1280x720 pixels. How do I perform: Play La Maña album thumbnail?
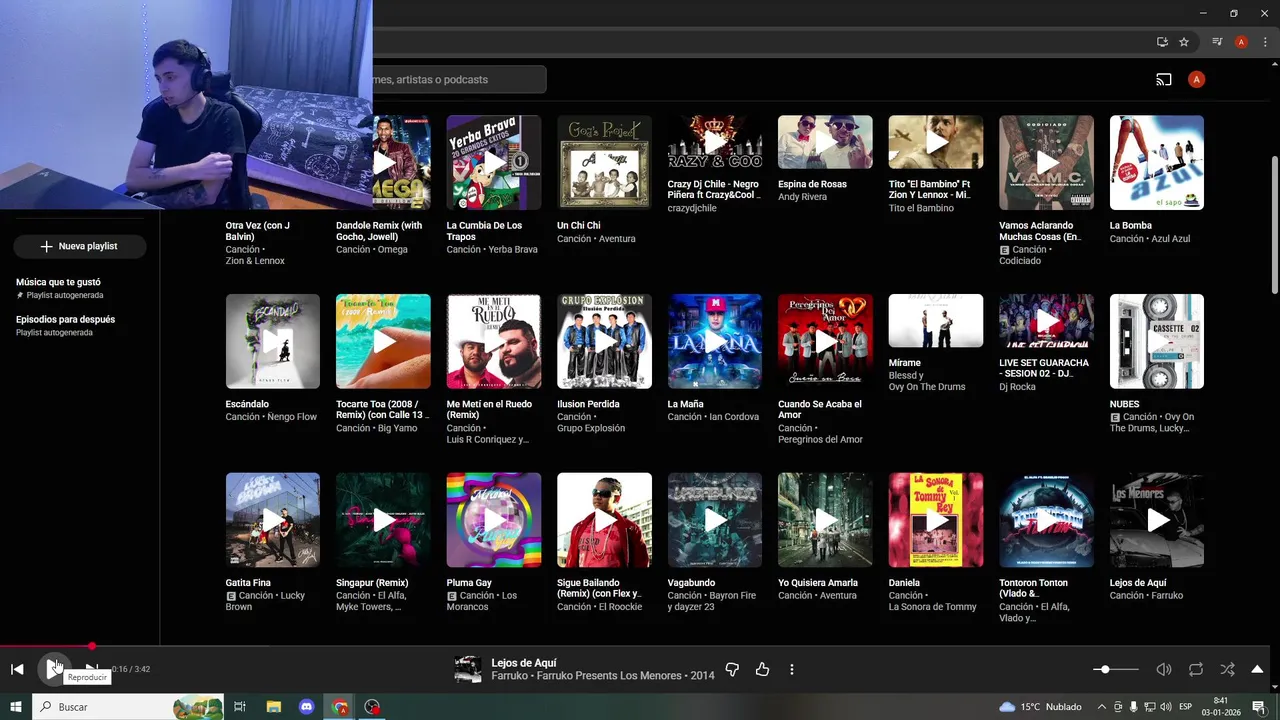(x=715, y=341)
